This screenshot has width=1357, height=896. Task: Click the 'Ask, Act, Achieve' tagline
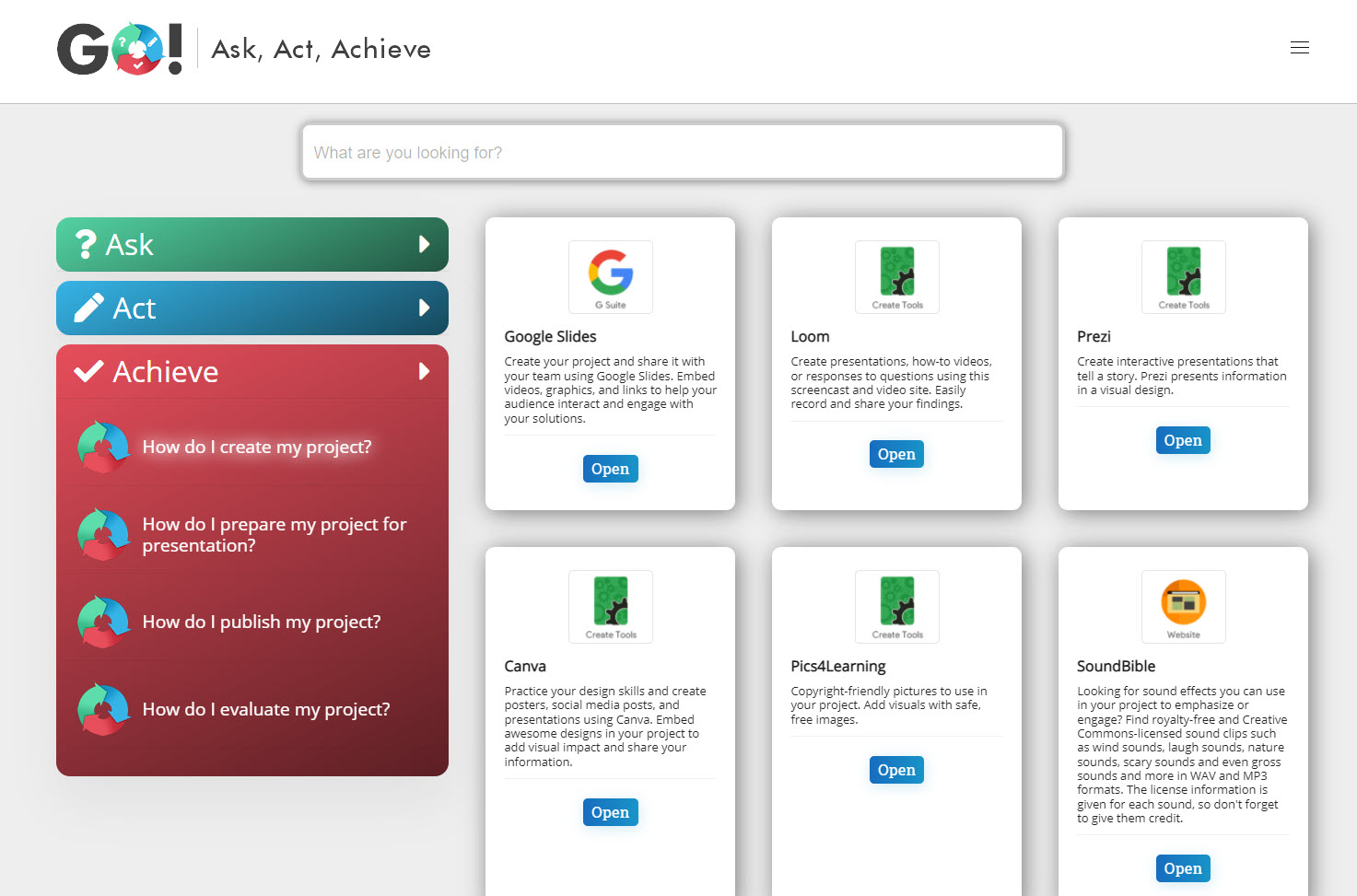coord(322,49)
